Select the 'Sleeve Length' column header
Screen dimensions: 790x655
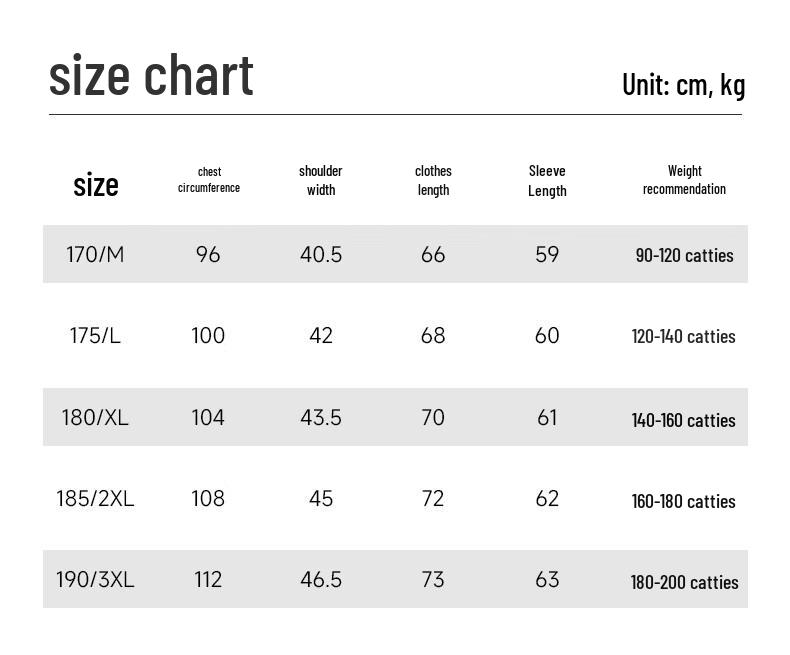[547, 181]
